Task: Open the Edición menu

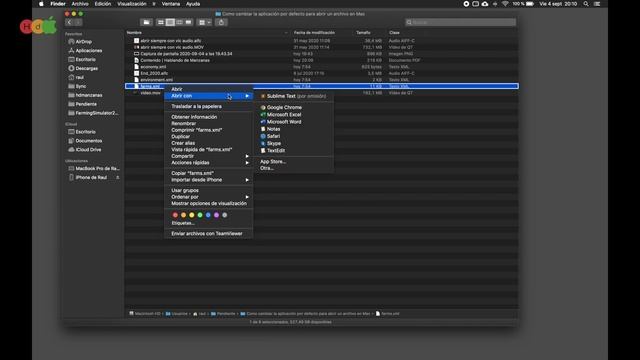Action: click(x=103, y=4)
